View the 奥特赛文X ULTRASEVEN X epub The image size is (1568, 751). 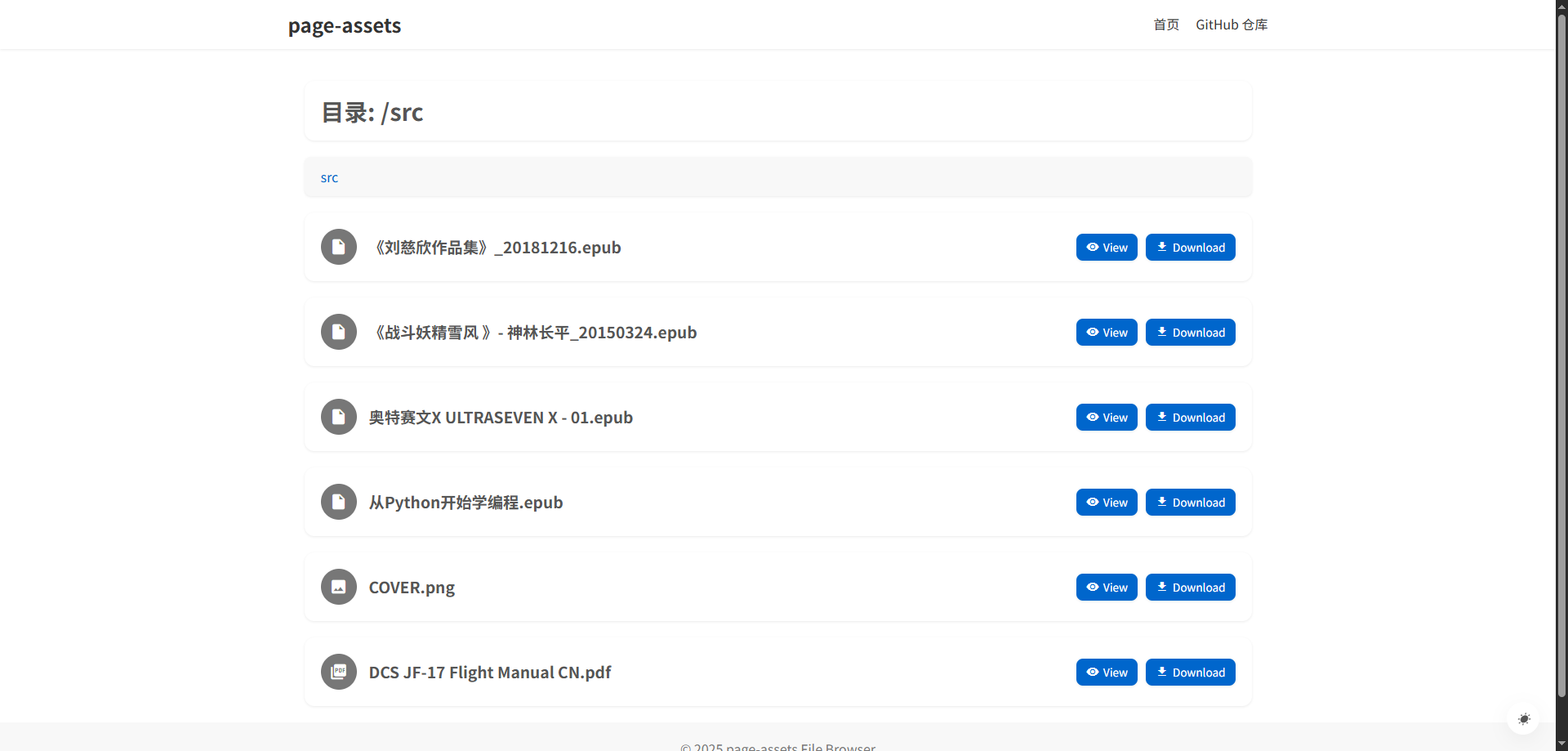(1106, 417)
